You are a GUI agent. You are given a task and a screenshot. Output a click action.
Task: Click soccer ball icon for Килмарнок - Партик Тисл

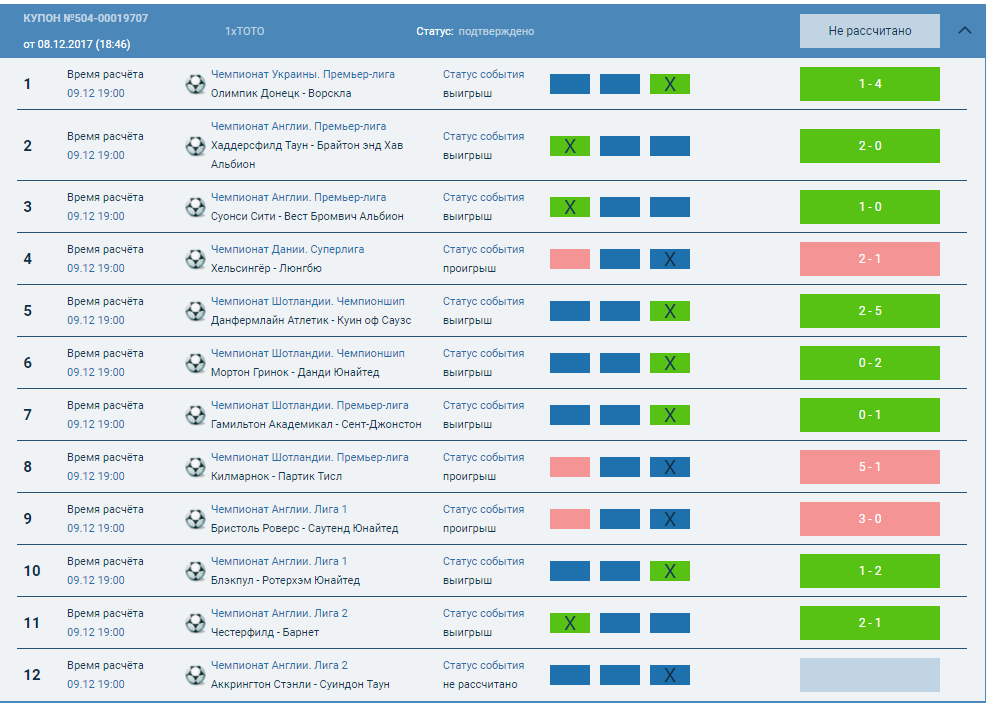pos(195,467)
